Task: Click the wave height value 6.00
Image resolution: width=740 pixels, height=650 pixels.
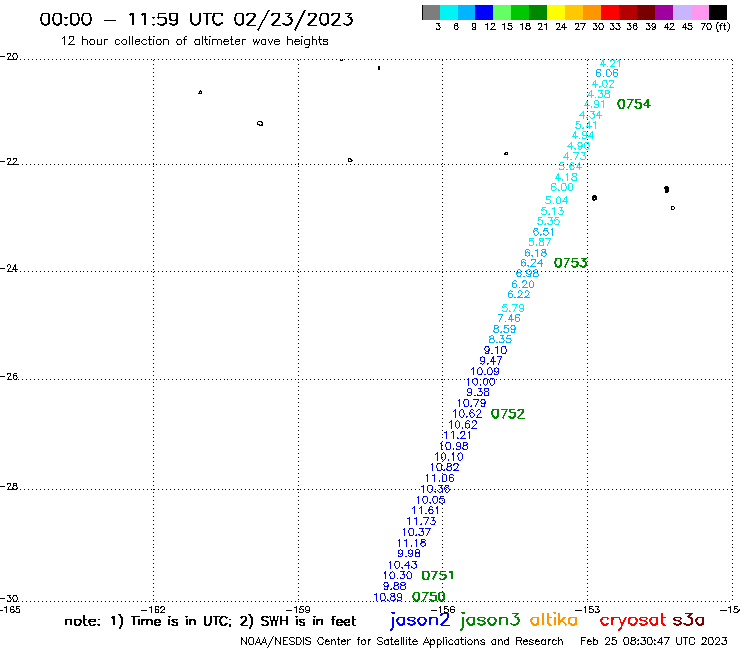Action: click(x=562, y=187)
